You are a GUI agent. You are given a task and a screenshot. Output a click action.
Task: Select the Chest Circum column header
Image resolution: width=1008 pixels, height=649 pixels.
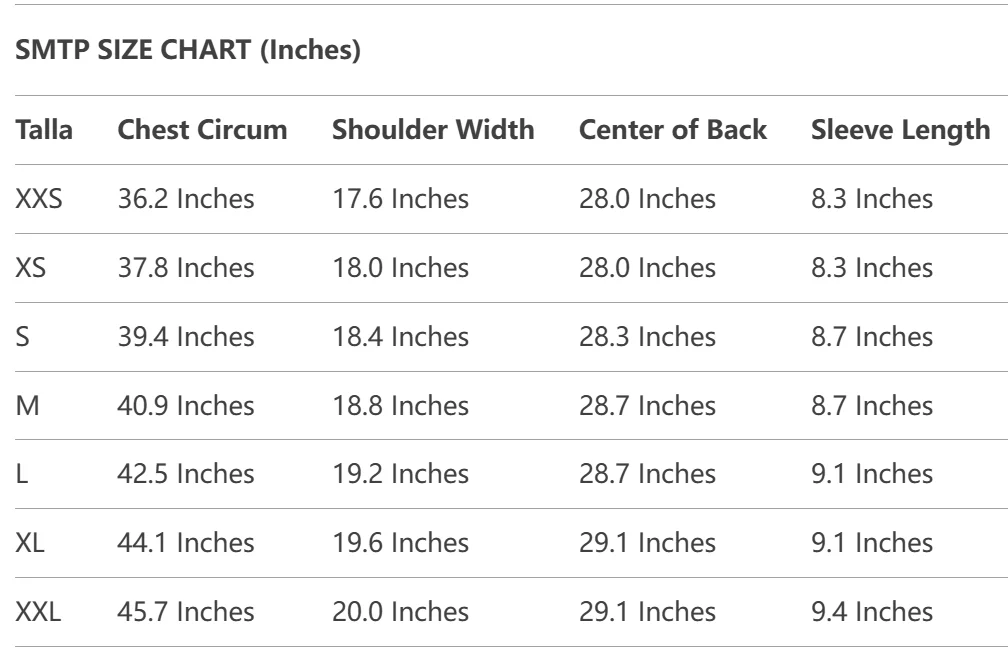click(202, 130)
